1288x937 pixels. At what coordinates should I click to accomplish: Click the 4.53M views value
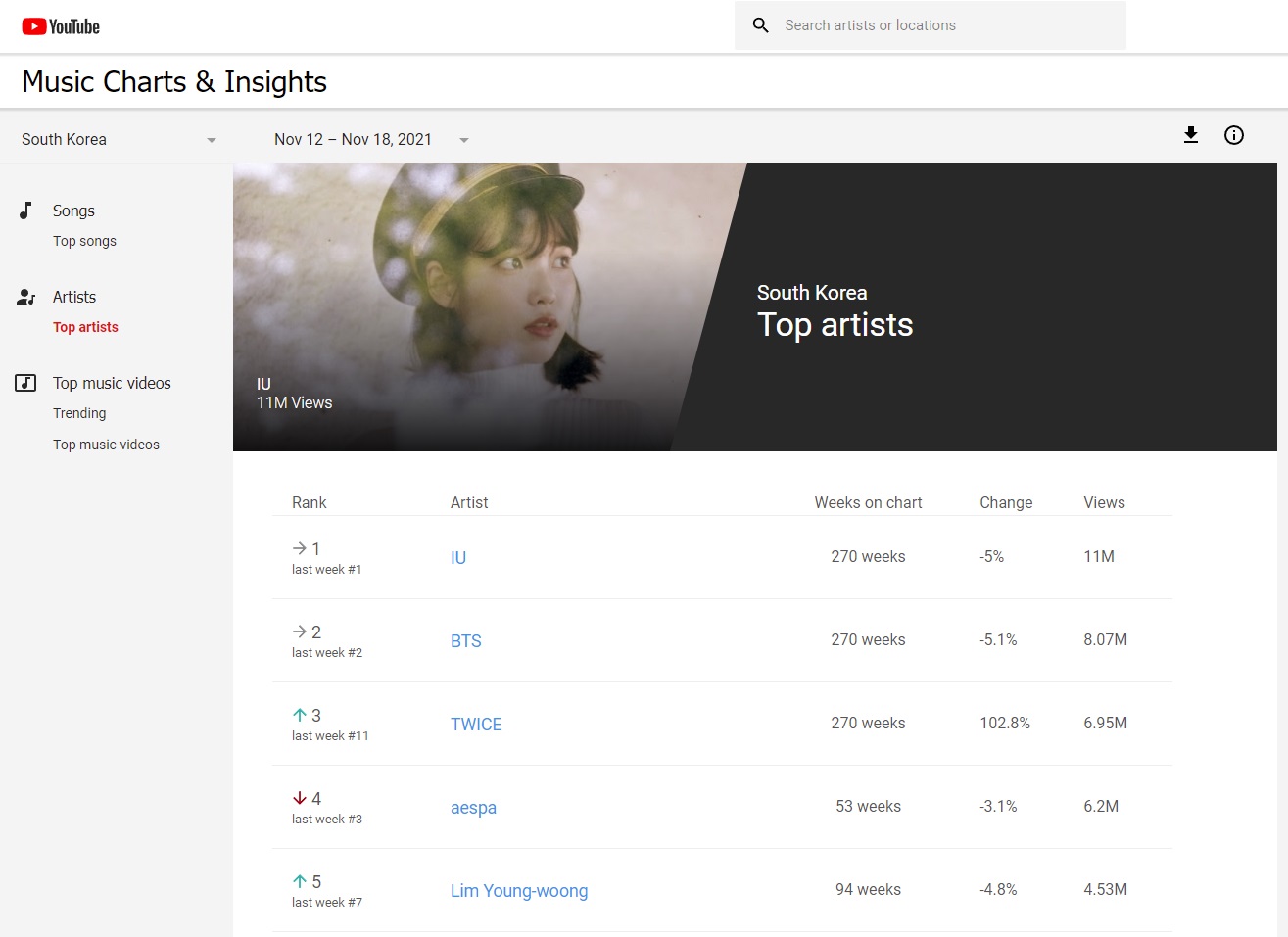coord(1105,889)
